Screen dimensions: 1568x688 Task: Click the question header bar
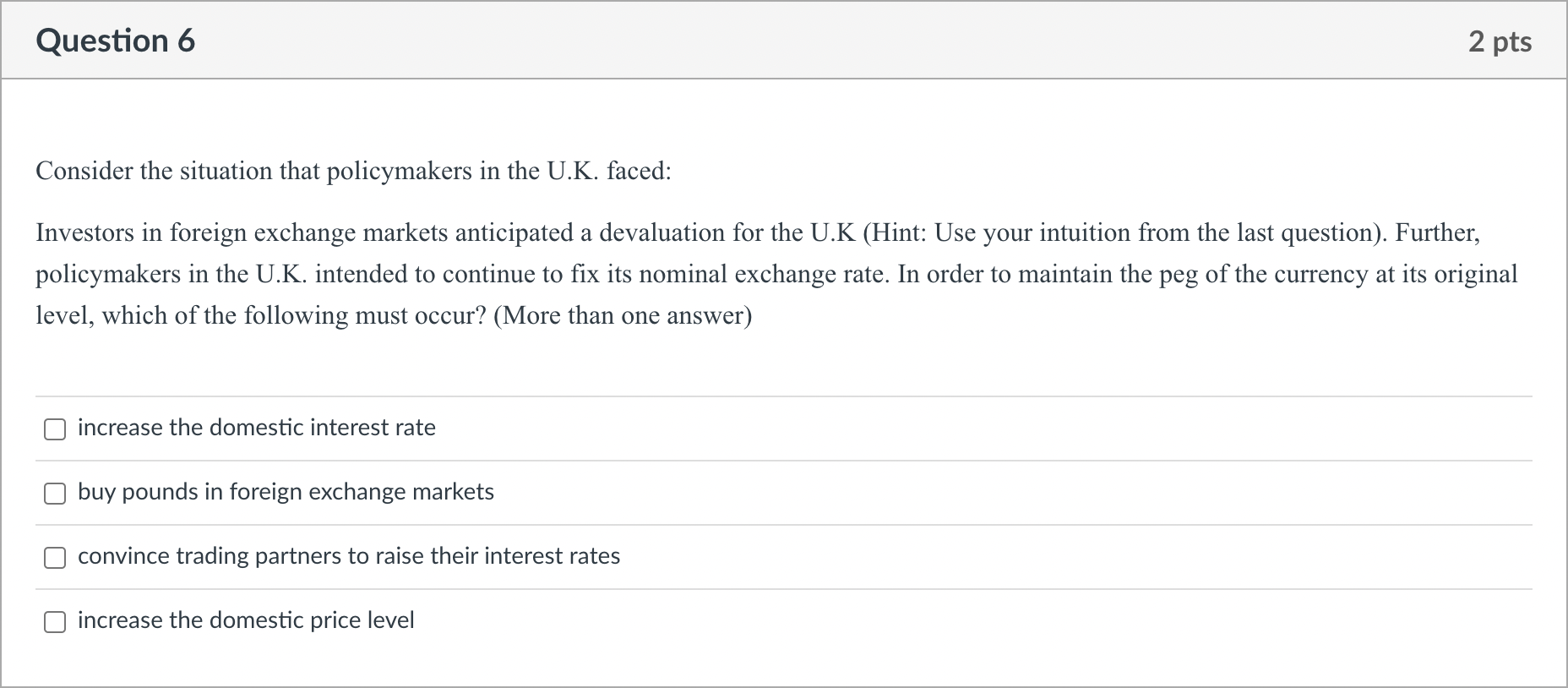coord(760,40)
